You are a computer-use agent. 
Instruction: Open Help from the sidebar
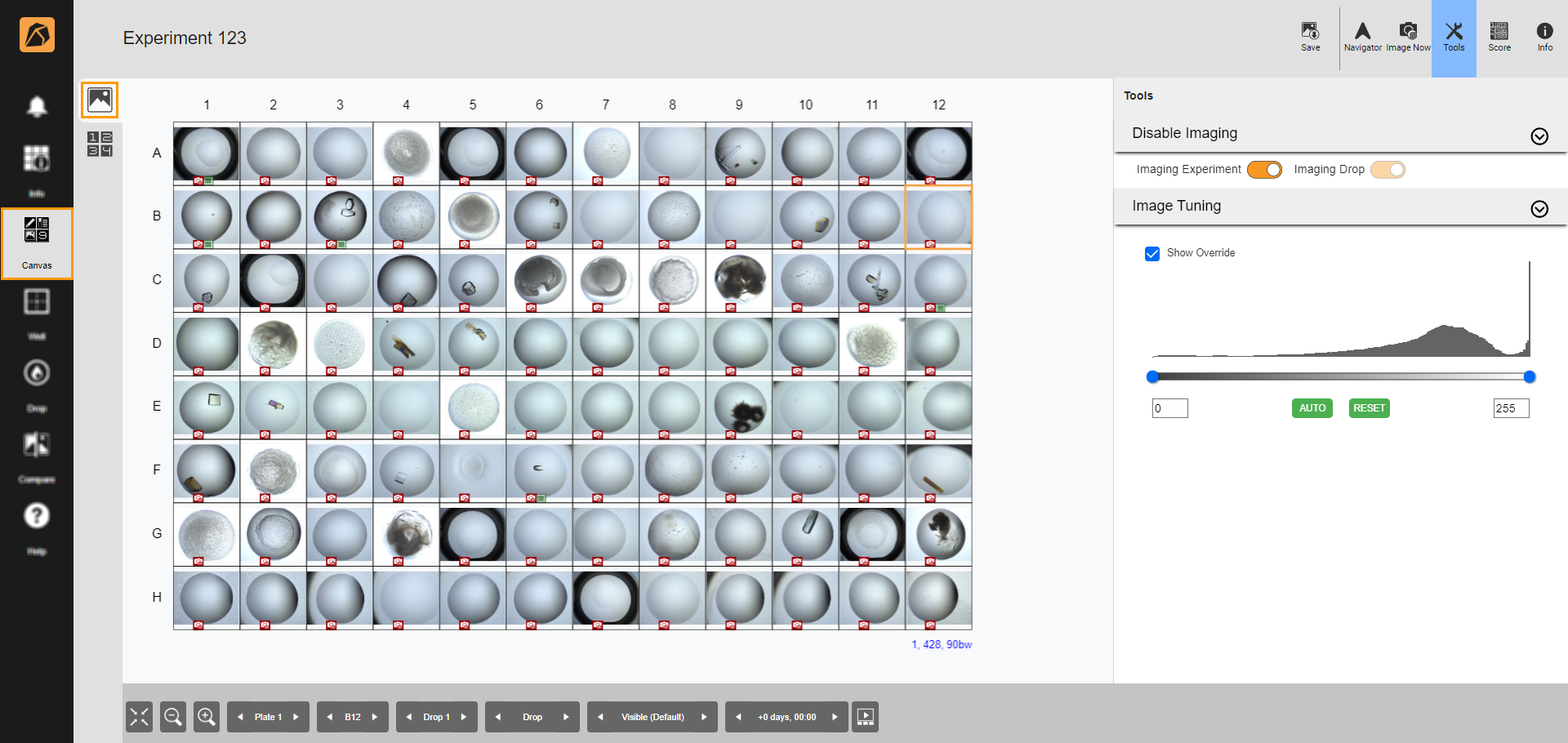pos(37,527)
